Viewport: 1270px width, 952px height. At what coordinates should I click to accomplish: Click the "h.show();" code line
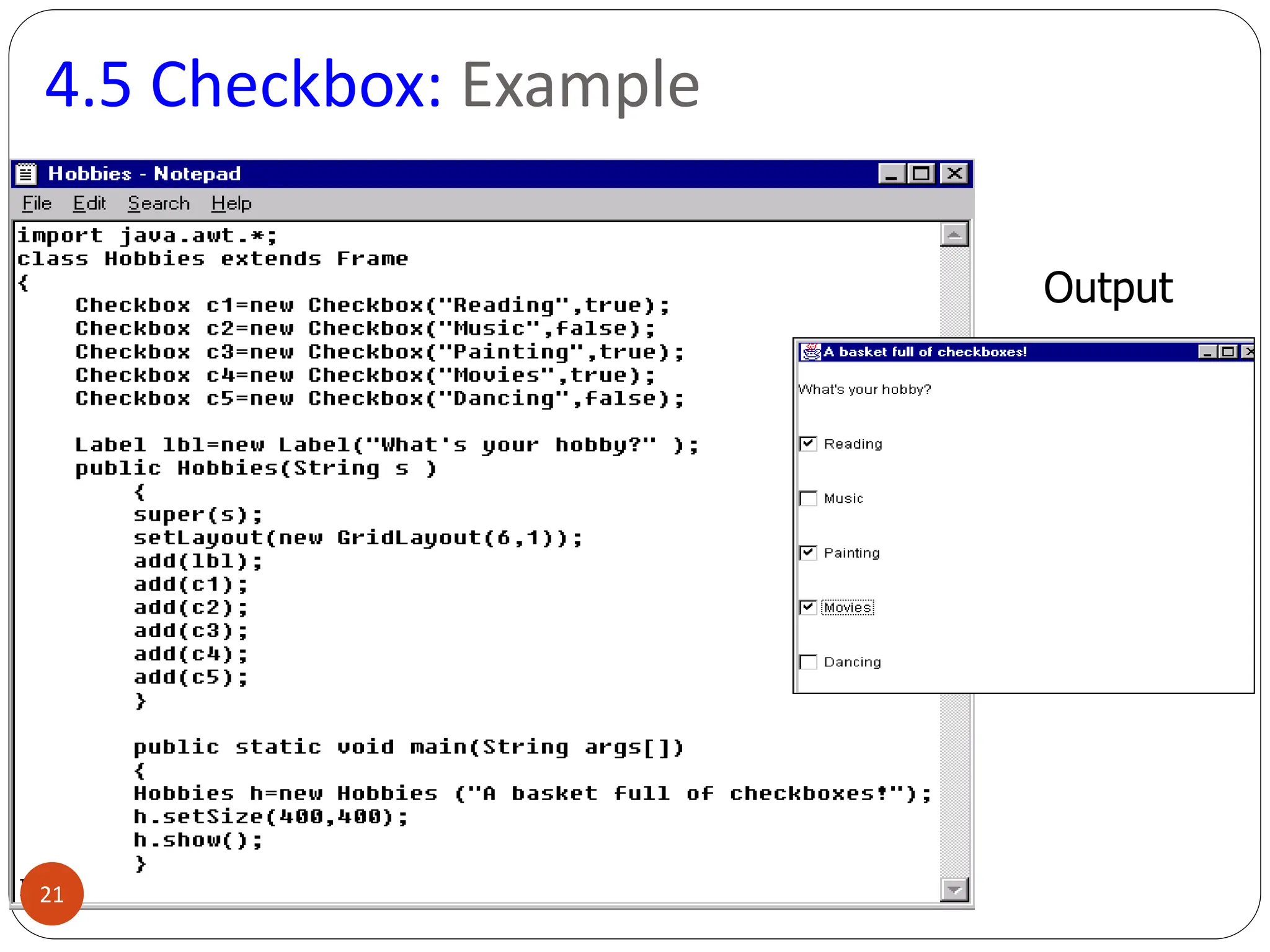(x=198, y=840)
